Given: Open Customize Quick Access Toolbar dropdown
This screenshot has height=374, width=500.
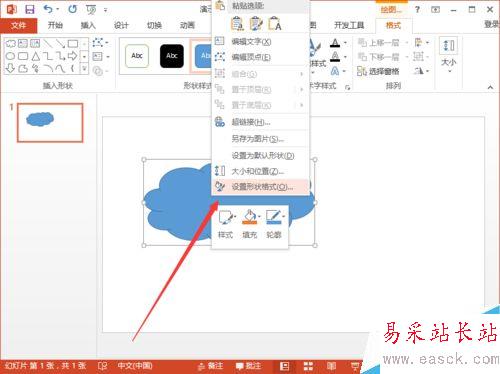Looking at the screenshot, I should pyautogui.click(x=106, y=10).
